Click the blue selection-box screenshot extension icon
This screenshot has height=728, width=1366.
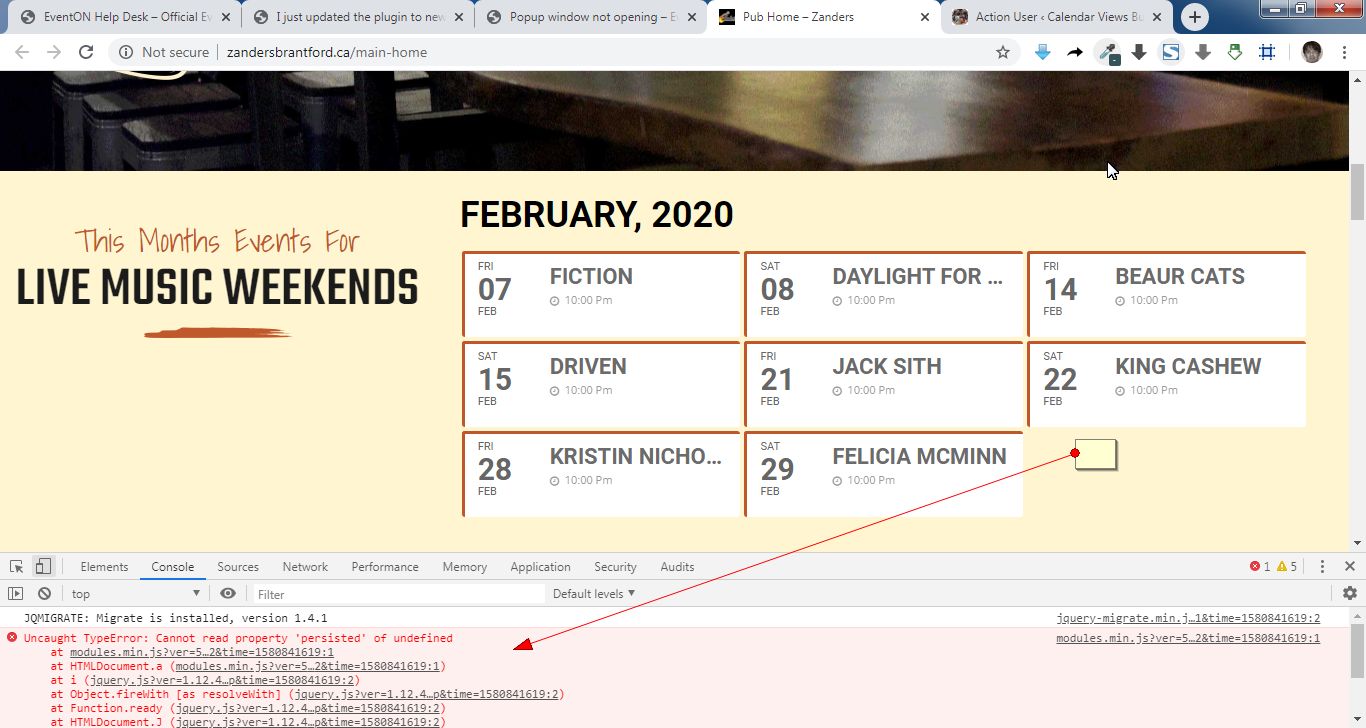pyautogui.click(x=1267, y=53)
